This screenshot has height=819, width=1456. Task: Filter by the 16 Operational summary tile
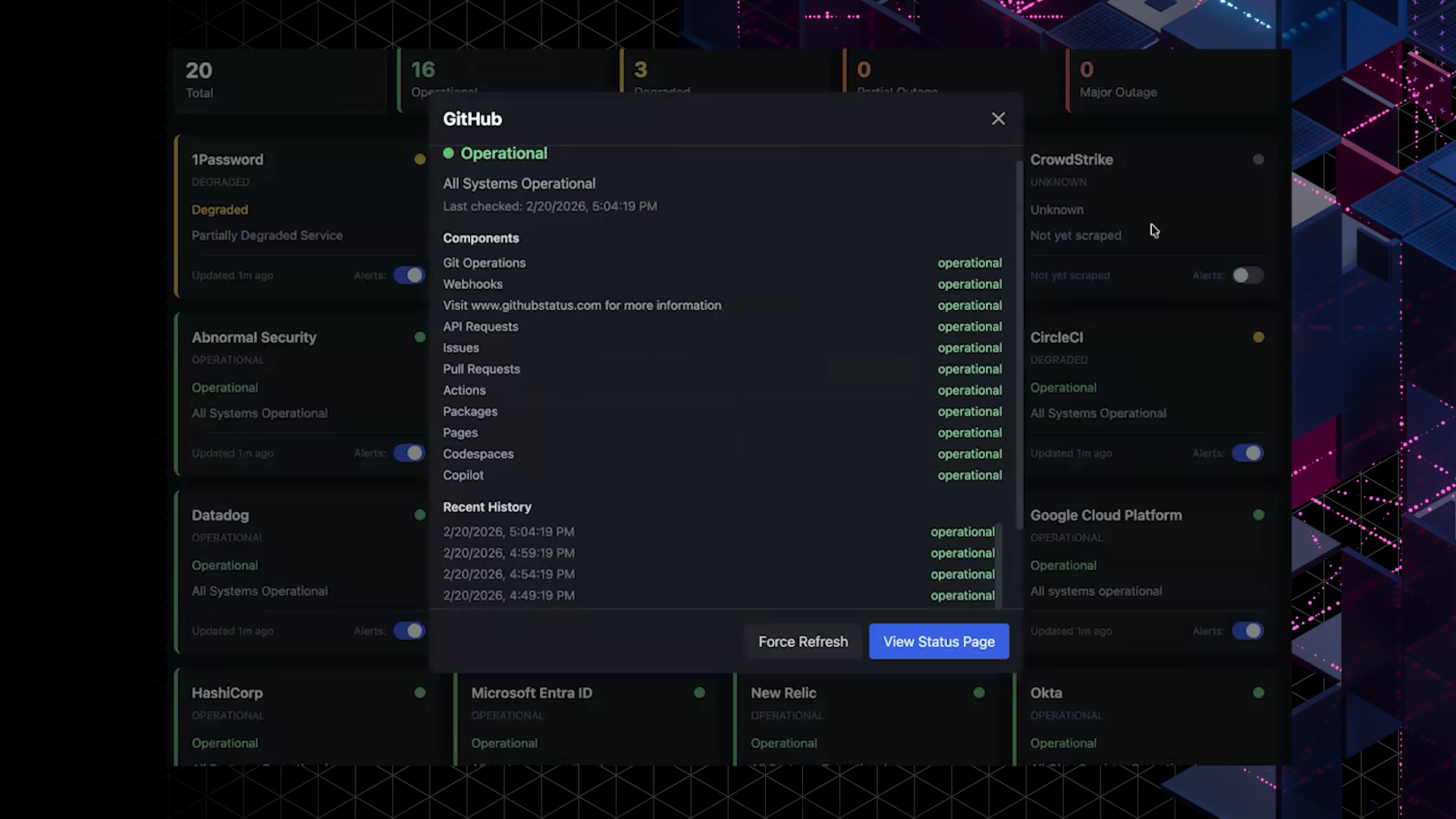(x=504, y=72)
